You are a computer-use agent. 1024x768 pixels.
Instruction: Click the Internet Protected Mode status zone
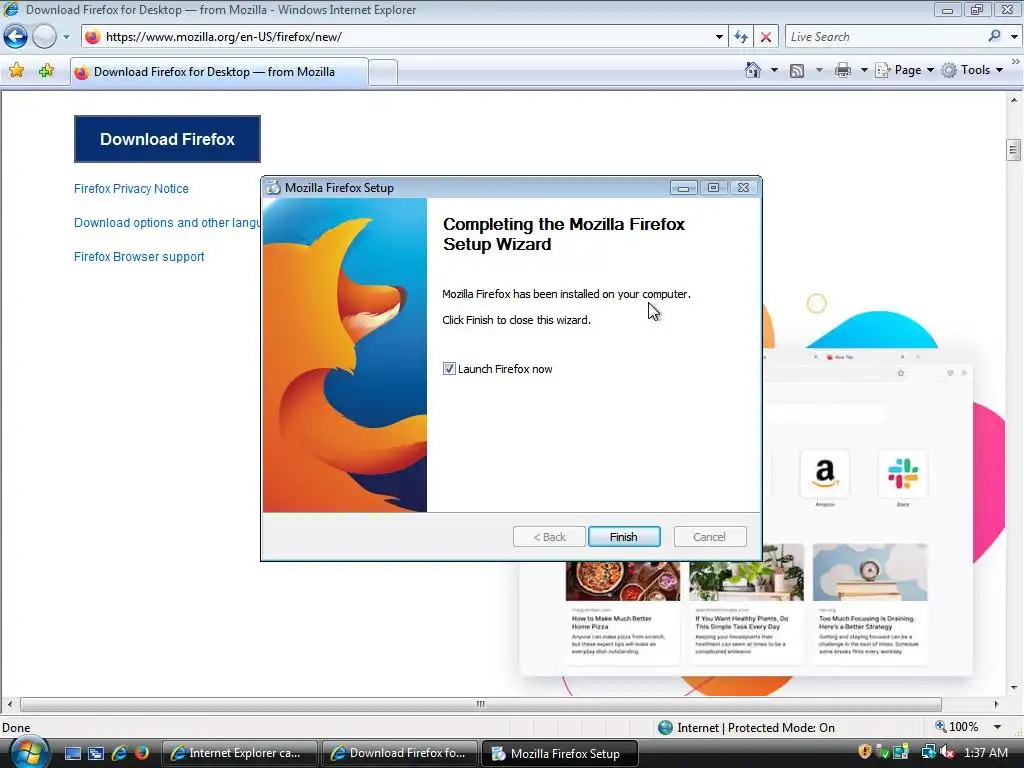[x=746, y=728]
